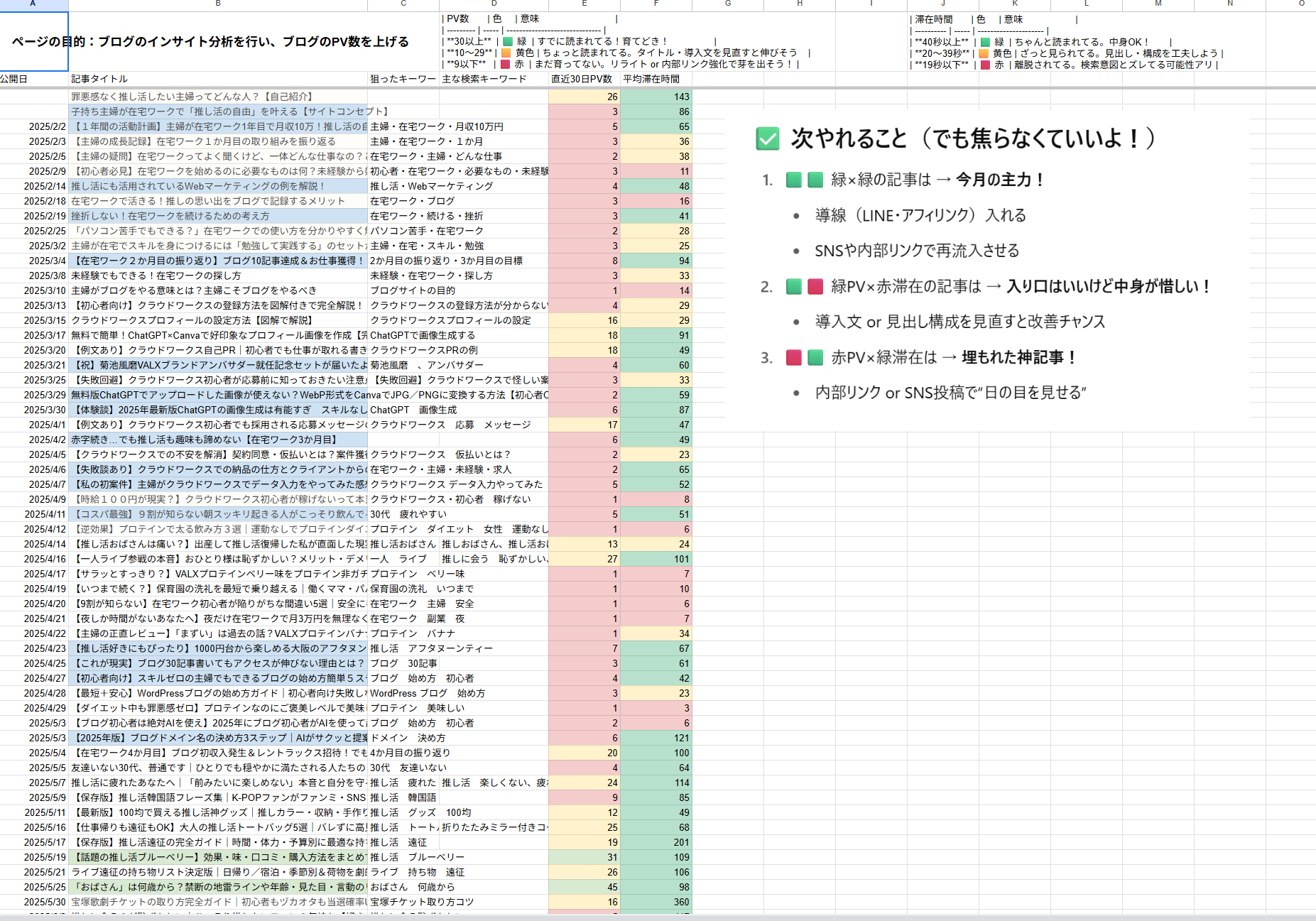The height and width of the screenshot is (921, 1316).
Task: Click average time value 121
Action: pos(656,738)
